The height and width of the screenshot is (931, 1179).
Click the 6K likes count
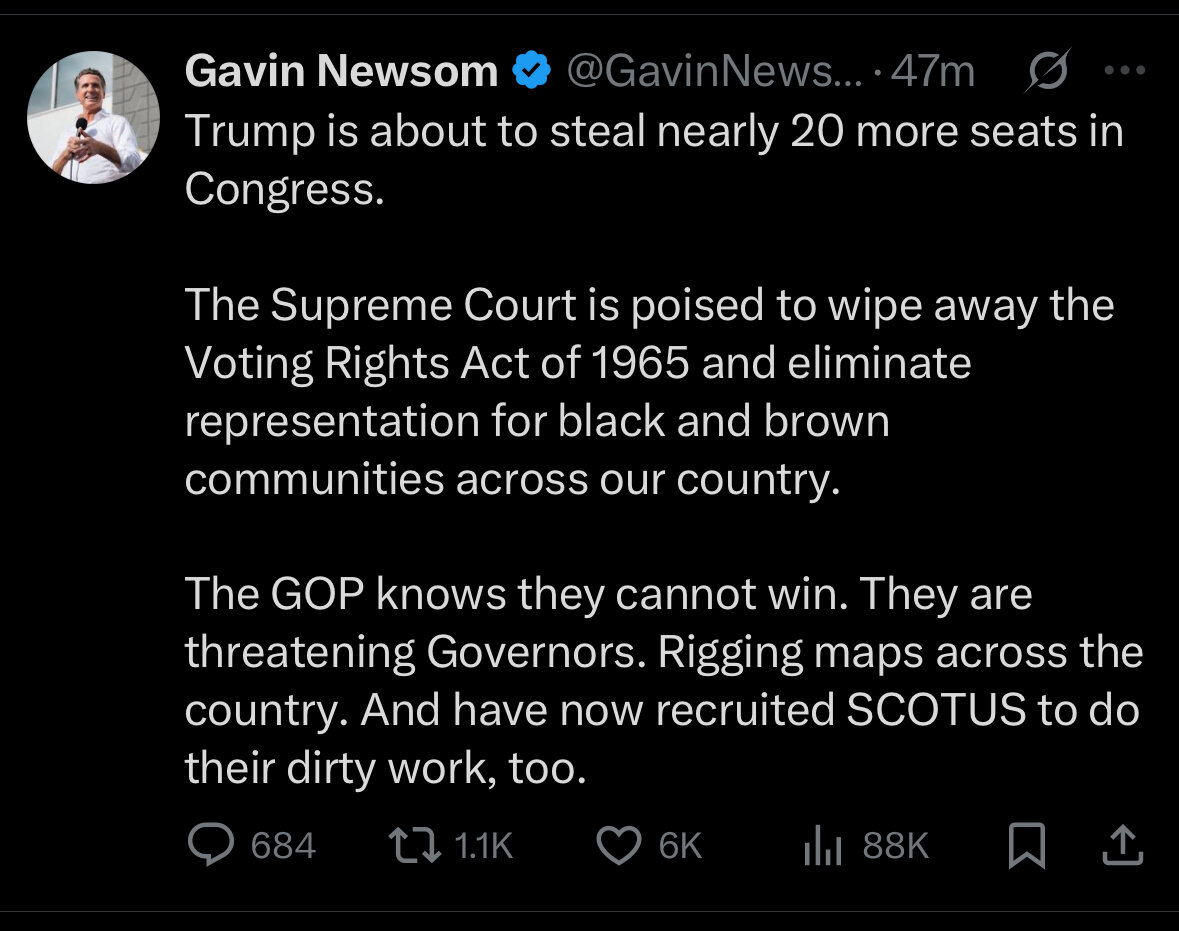pyautogui.click(x=680, y=847)
